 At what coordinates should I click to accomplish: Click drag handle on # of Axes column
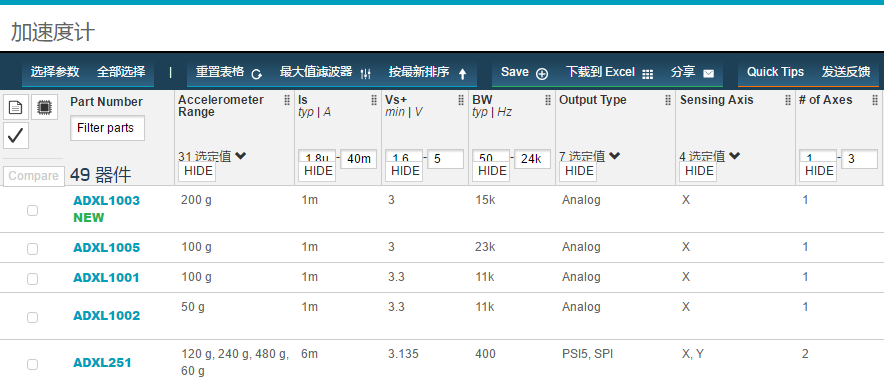pyautogui.click(x=875, y=100)
